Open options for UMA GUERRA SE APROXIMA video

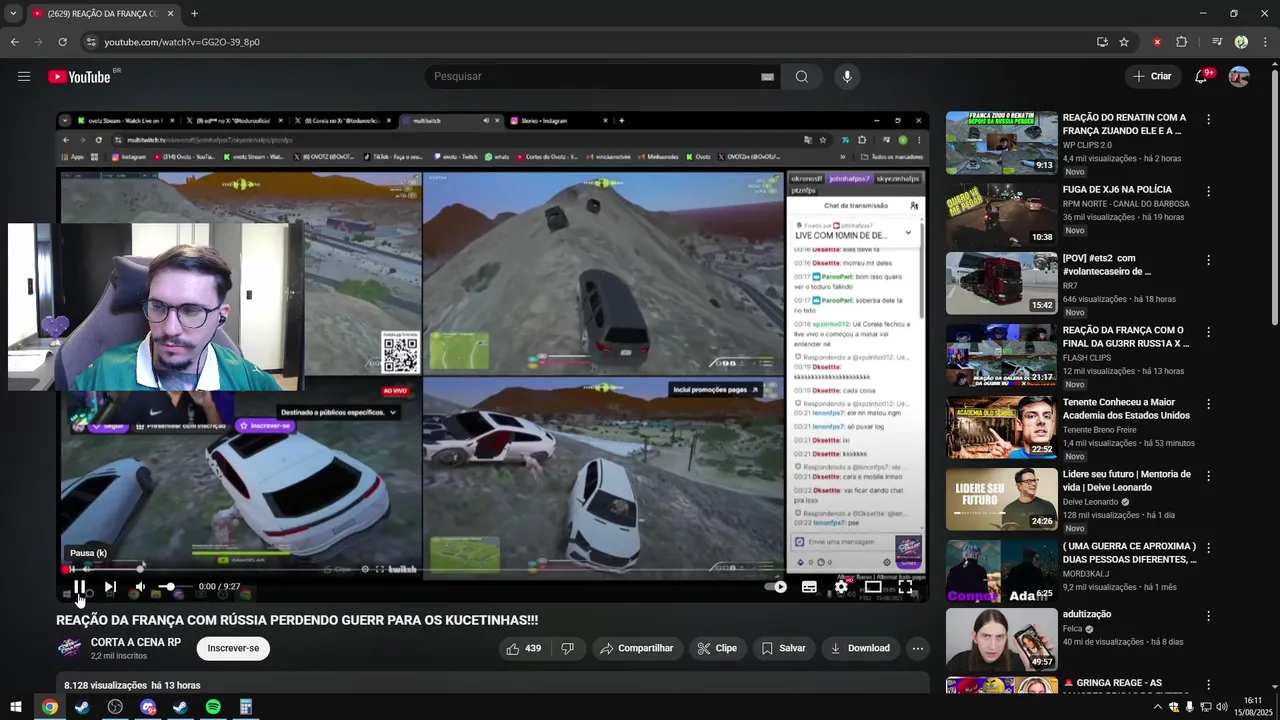pos(1208,548)
